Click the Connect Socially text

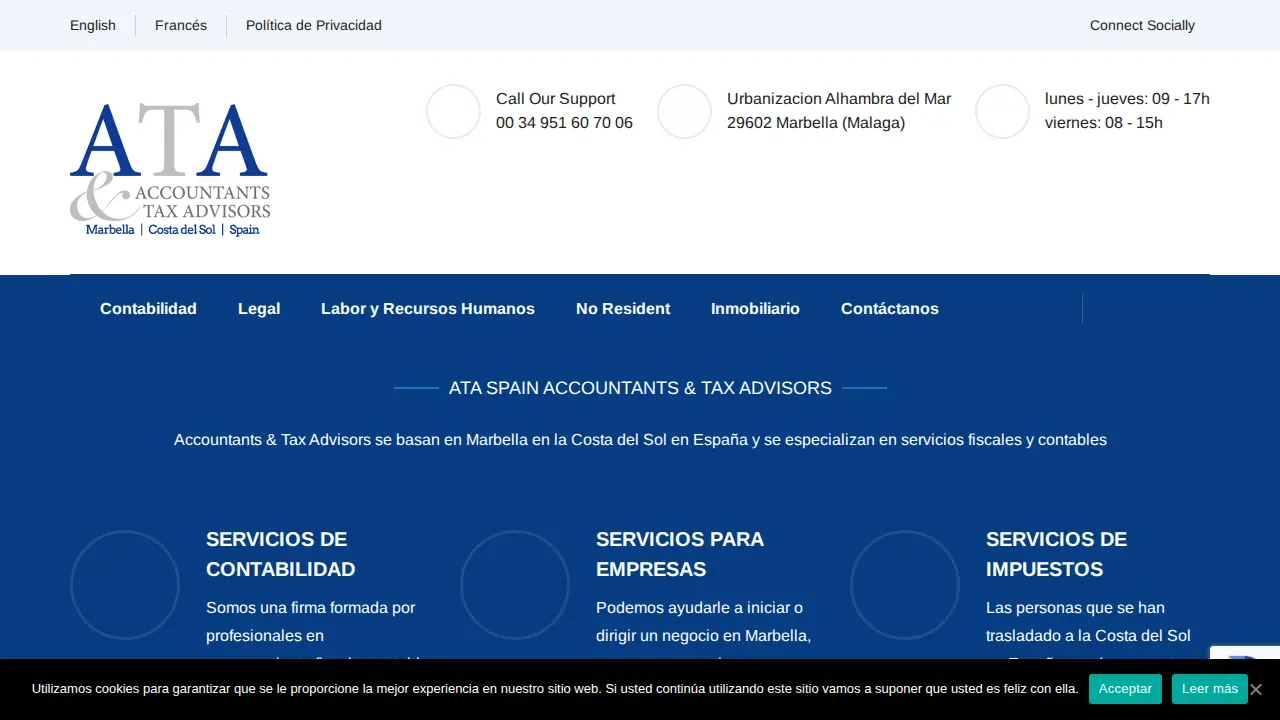pos(1142,25)
